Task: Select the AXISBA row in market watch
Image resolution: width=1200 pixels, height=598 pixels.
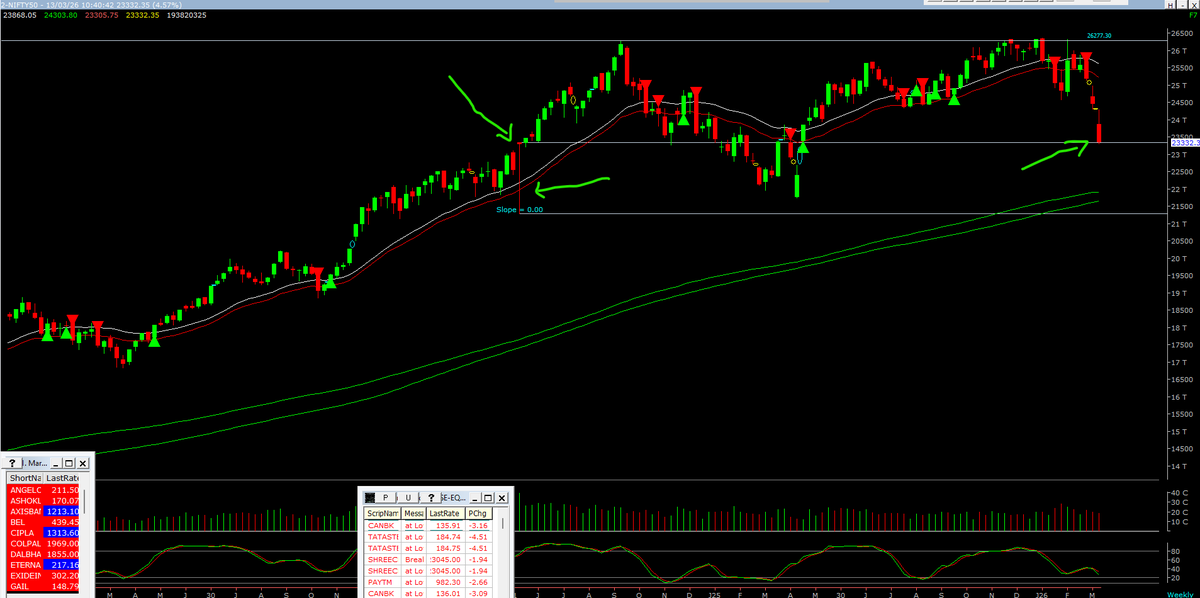Action: 44,511
